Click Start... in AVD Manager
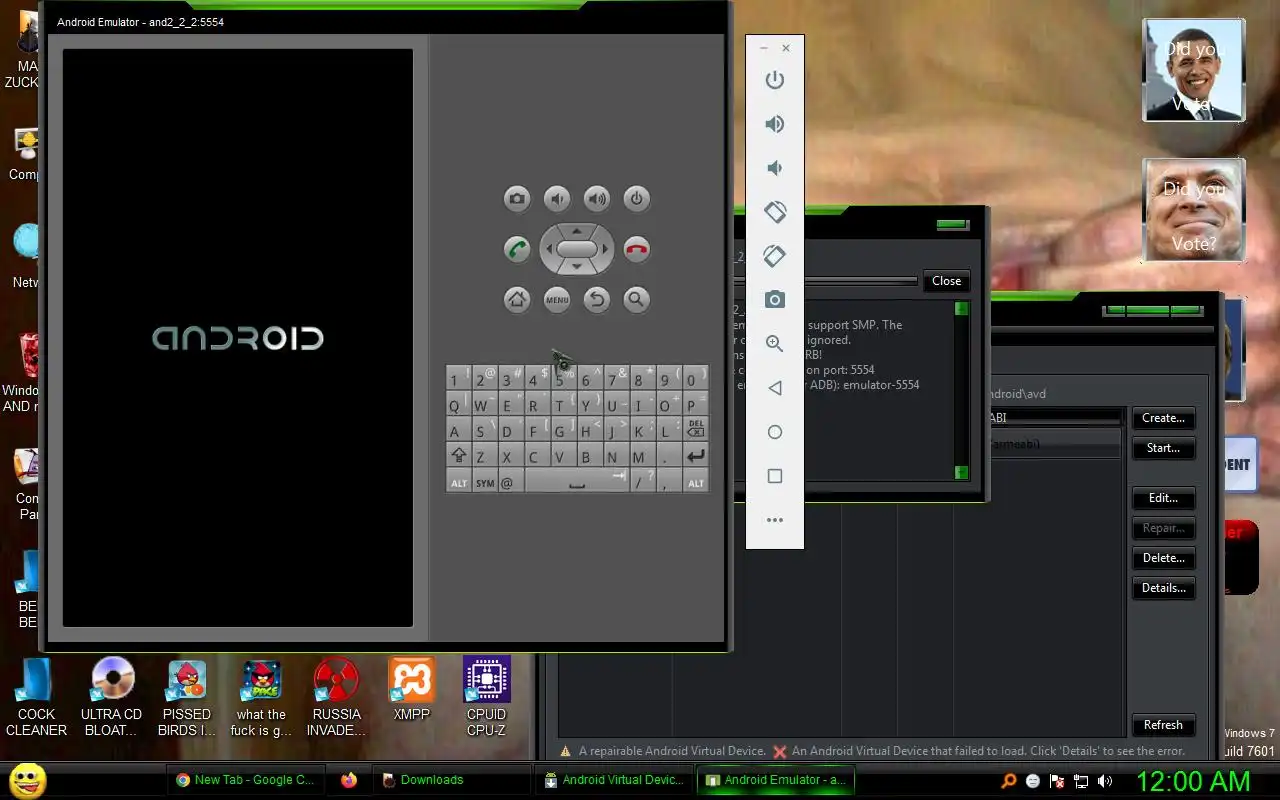 click(1163, 448)
